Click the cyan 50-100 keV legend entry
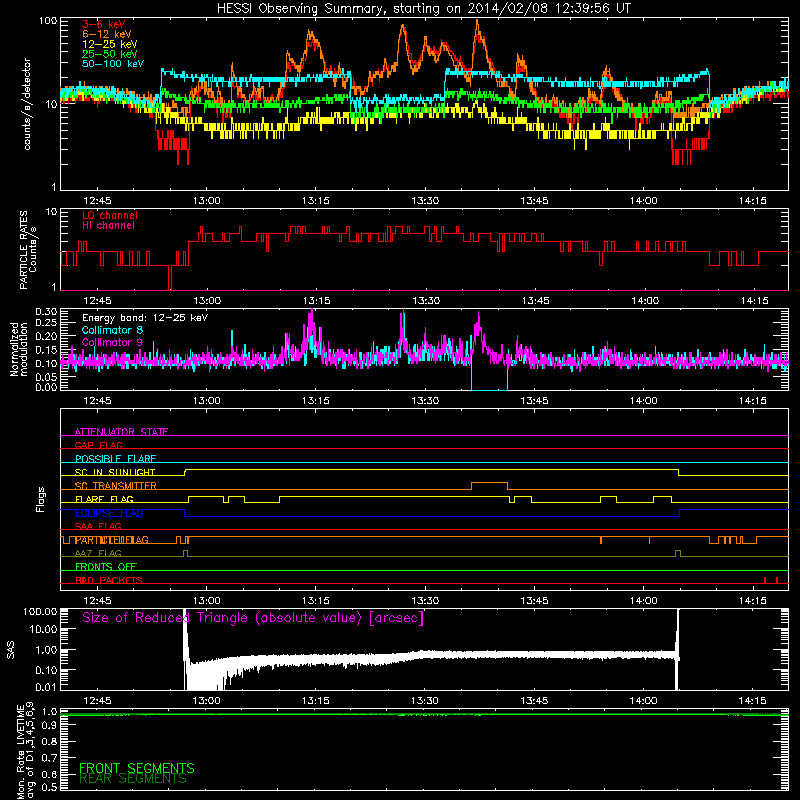 pyautogui.click(x=113, y=64)
